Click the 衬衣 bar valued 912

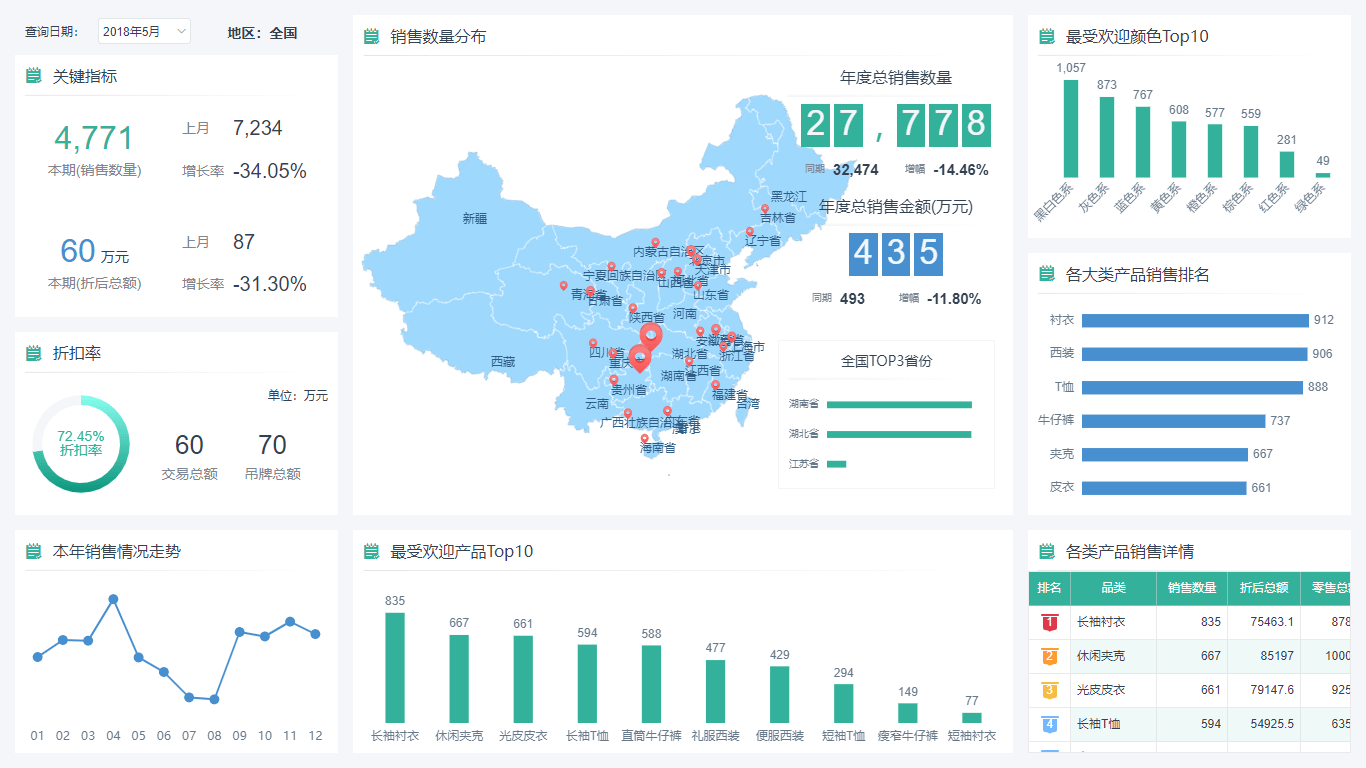1195,321
